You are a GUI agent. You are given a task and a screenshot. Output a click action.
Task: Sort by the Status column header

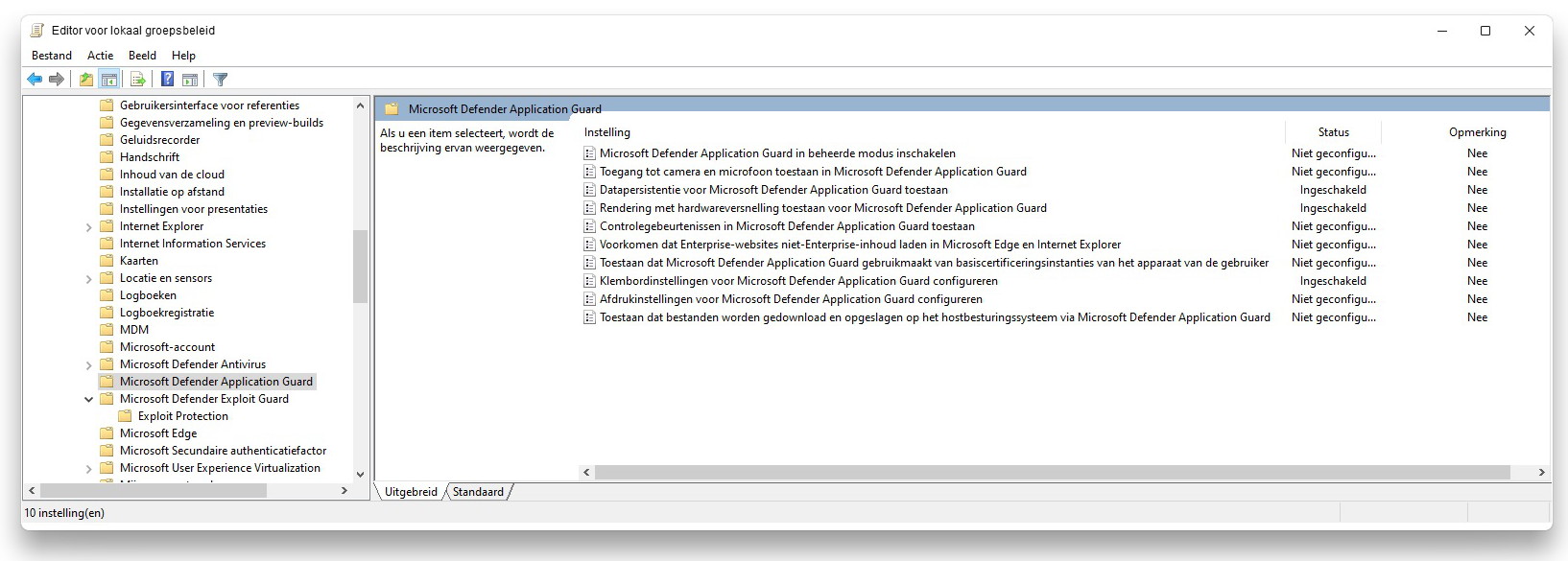tap(1333, 132)
